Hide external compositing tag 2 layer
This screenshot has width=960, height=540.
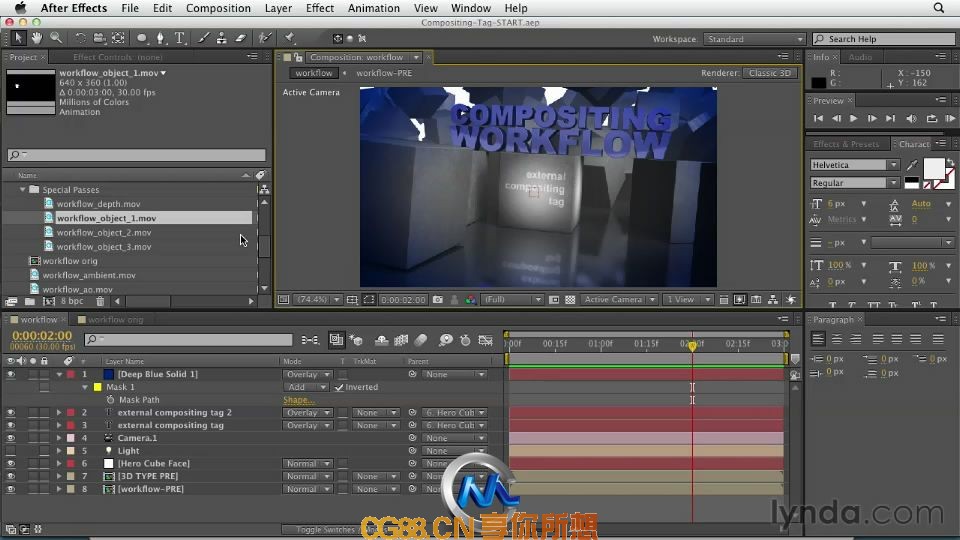[x=10, y=413]
